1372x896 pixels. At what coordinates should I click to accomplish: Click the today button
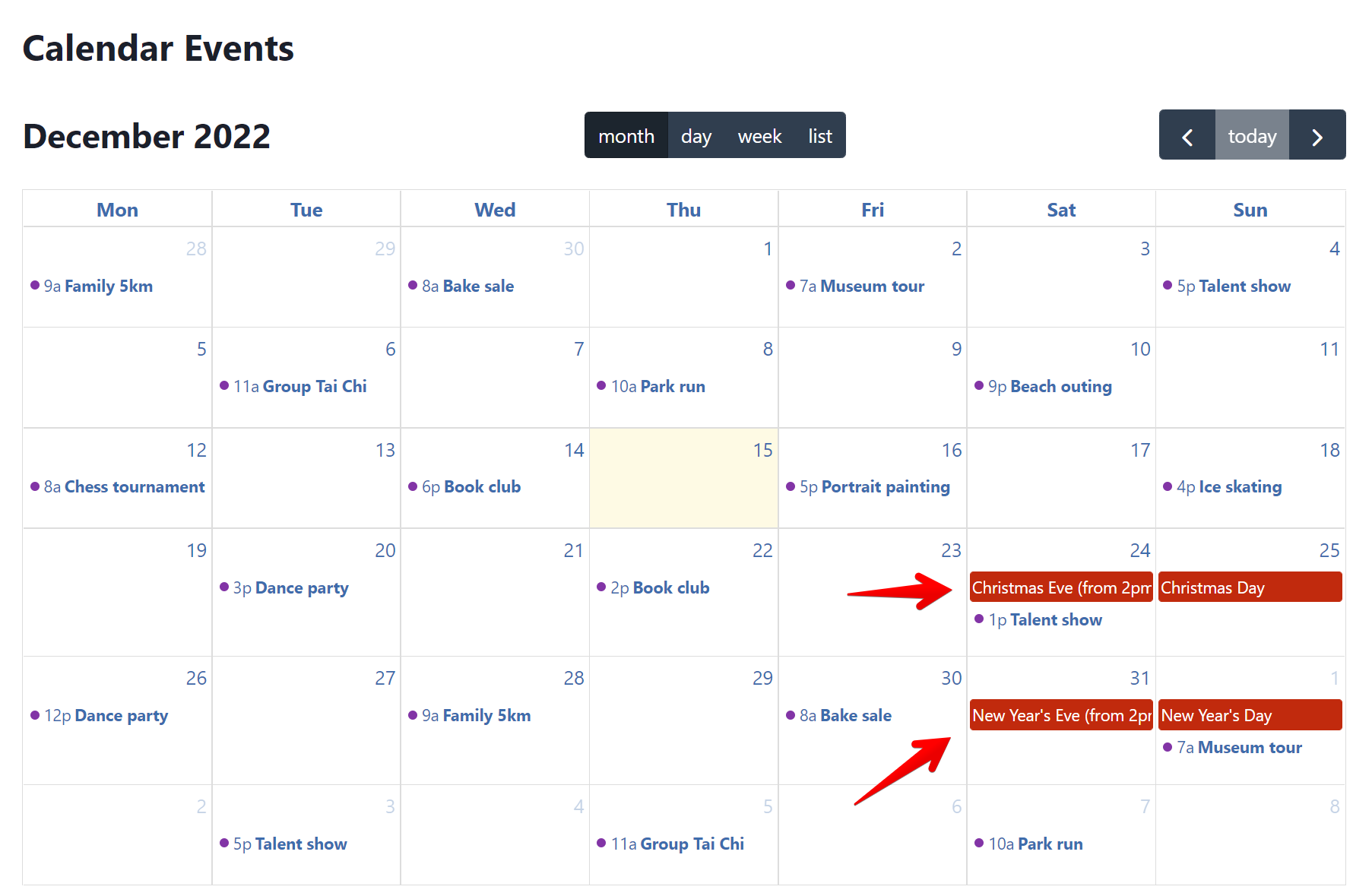pos(1252,136)
